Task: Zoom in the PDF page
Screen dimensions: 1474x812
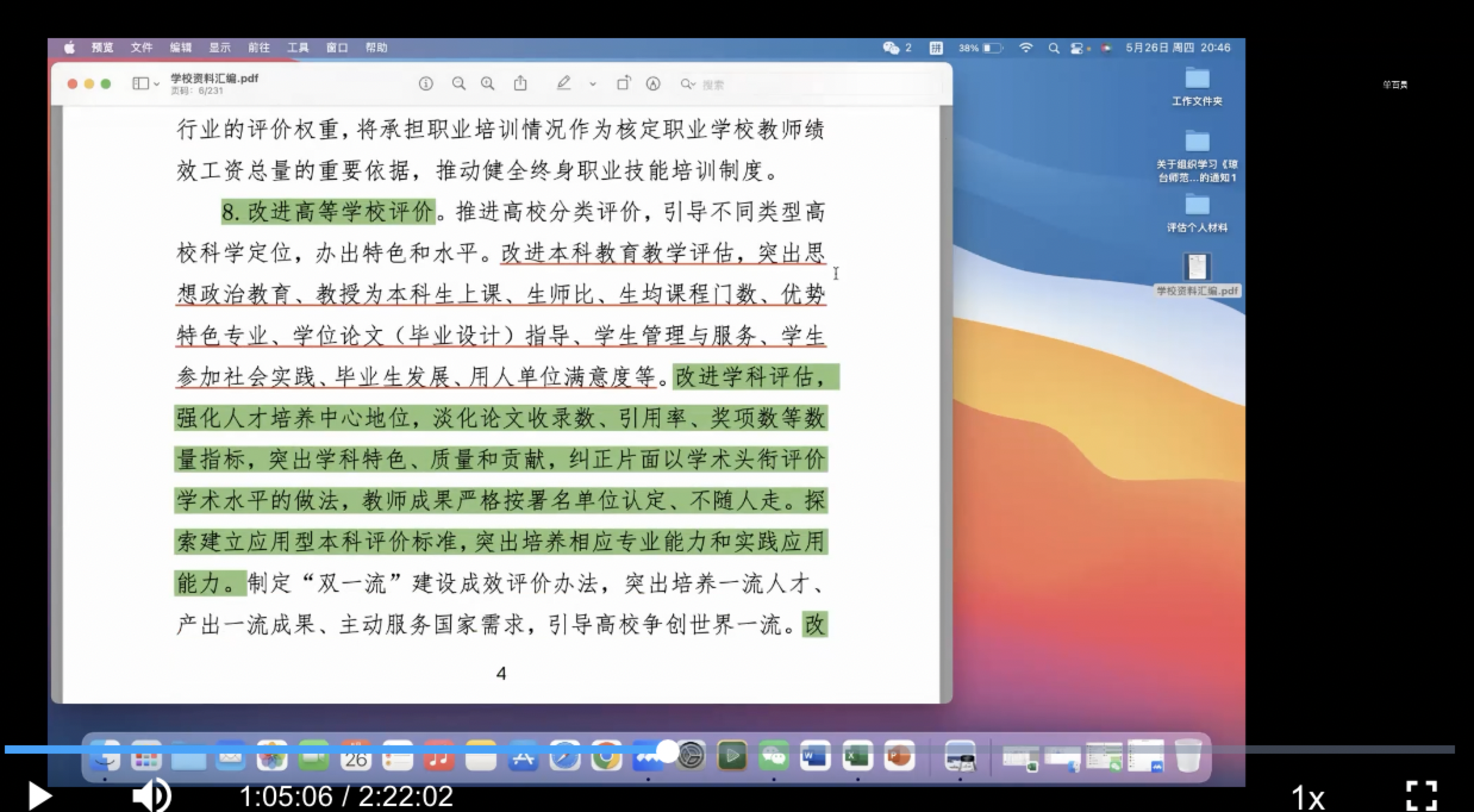Action: click(488, 84)
